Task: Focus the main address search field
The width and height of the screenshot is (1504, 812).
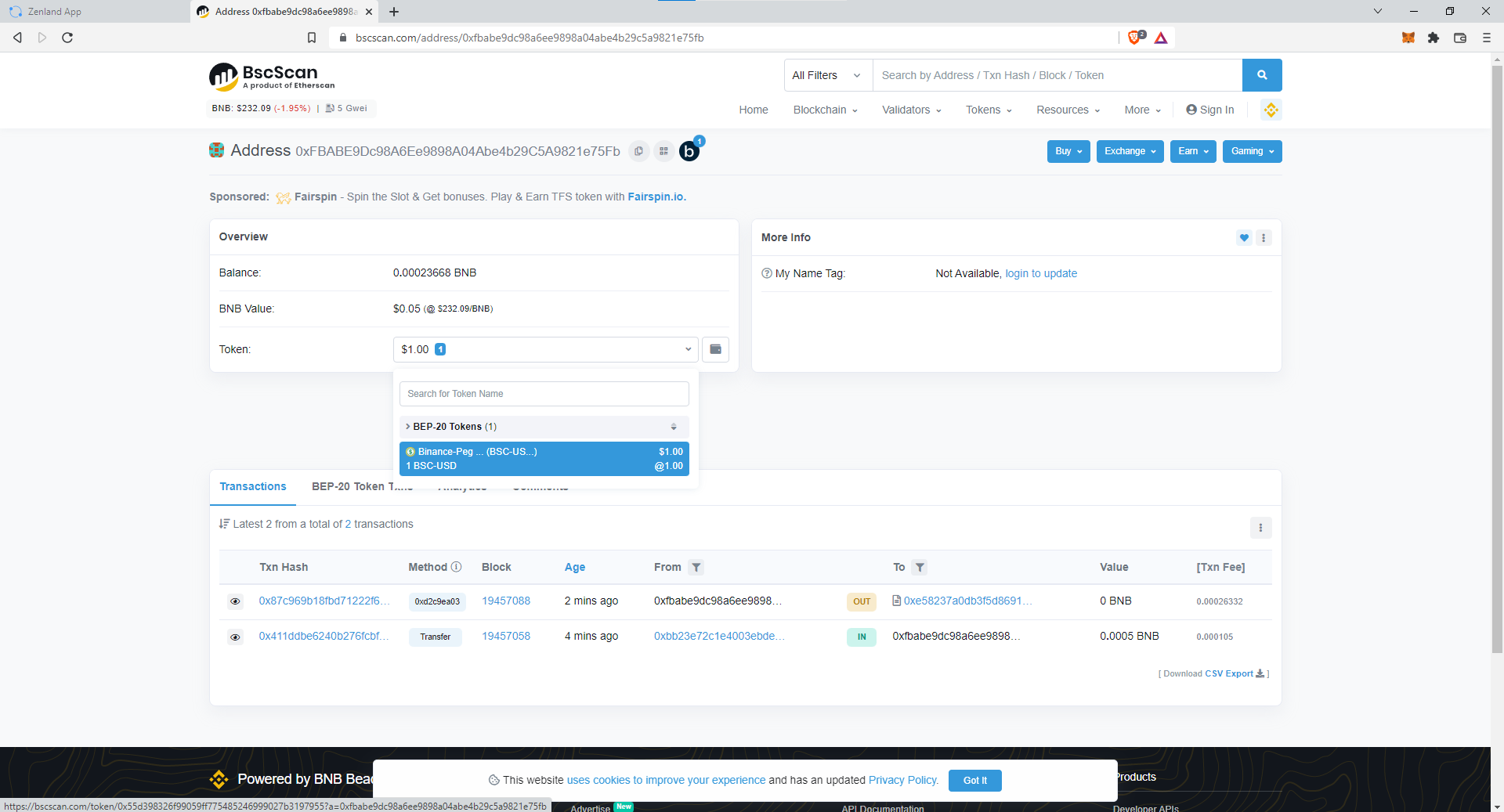Action: (1057, 75)
